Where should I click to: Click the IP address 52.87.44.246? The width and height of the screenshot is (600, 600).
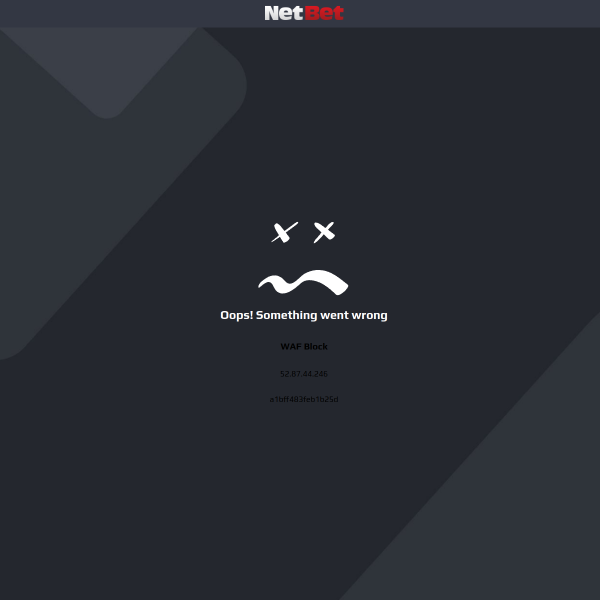coord(304,374)
